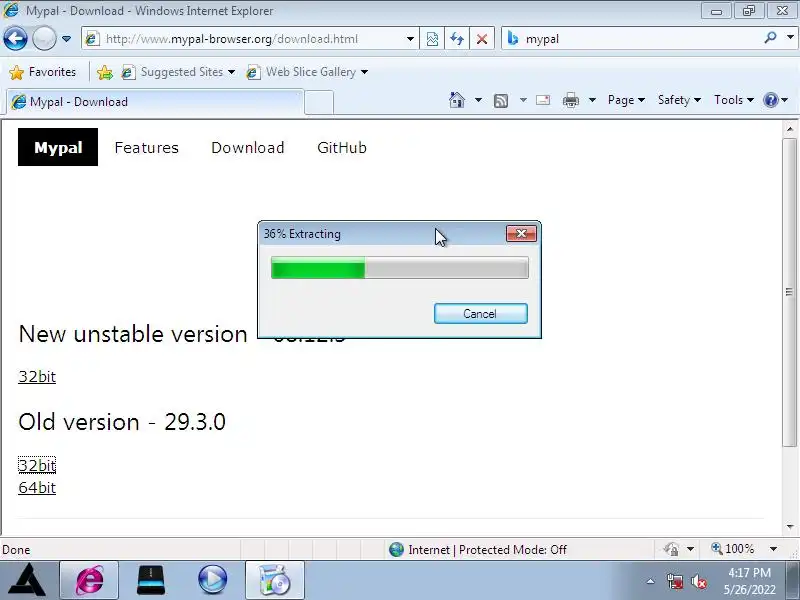Expand the Print options dropdown arrow
The width and height of the screenshot is (800, 600).
592,100
